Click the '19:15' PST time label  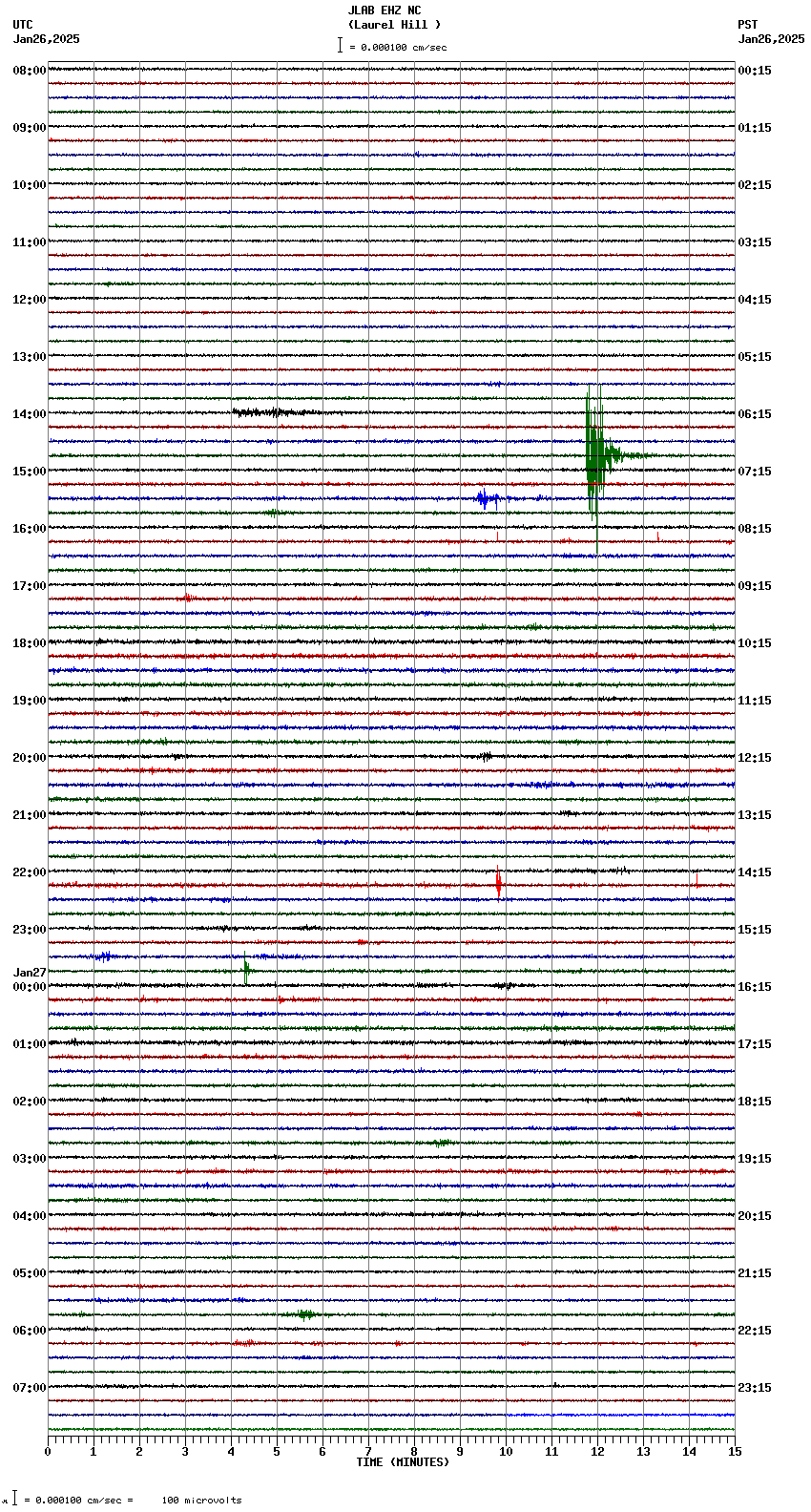(x=755, y=1159)
